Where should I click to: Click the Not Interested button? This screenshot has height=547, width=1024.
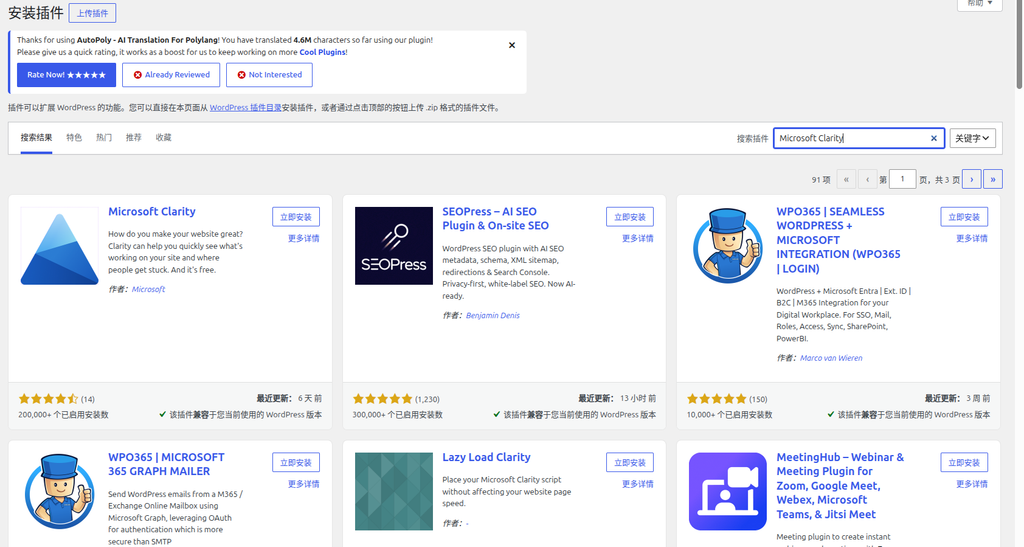point(269,75)
